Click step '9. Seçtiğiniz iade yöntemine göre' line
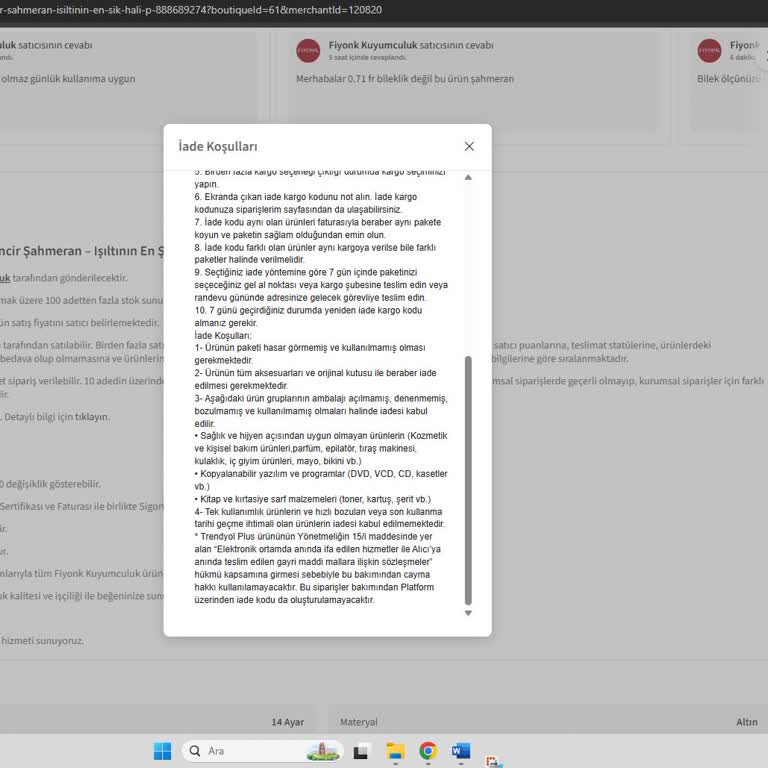The width and height of the screenshot is (768, 768). 306,272
